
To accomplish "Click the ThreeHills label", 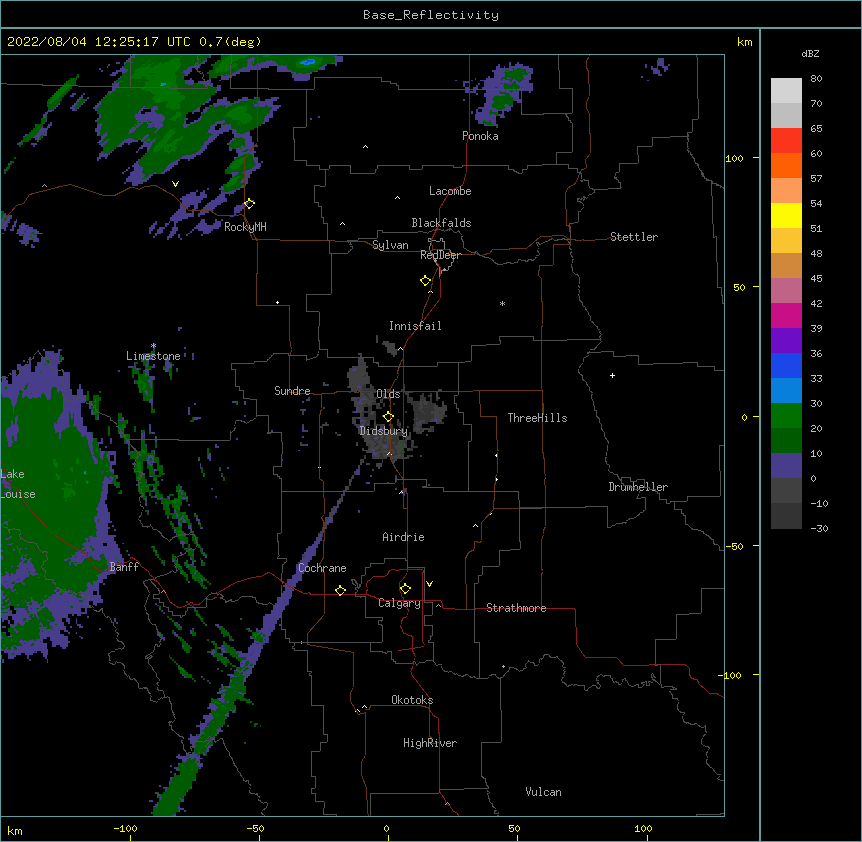I will pos(538,418).
